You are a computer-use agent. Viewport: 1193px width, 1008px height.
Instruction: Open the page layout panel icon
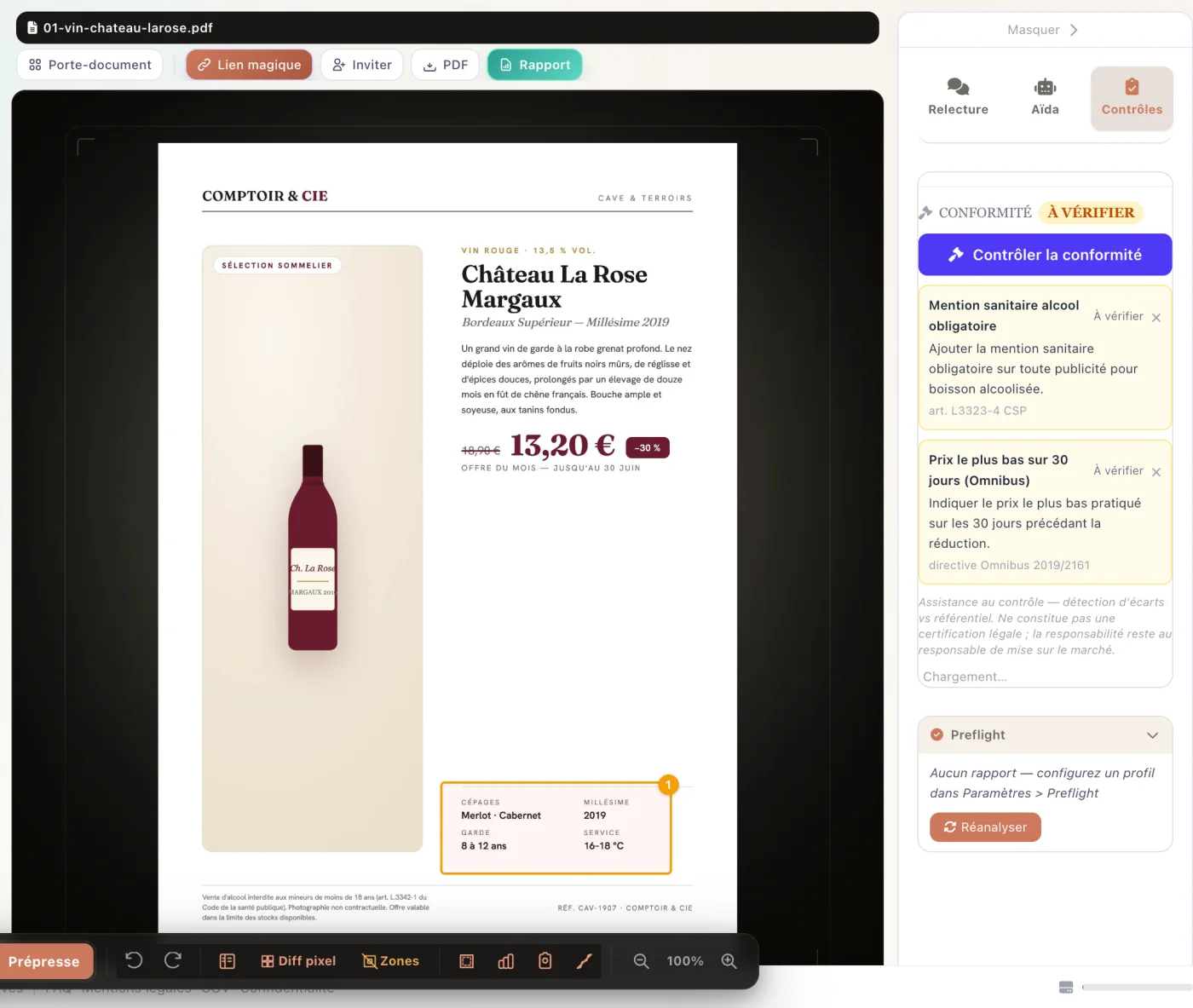(228, 961)
